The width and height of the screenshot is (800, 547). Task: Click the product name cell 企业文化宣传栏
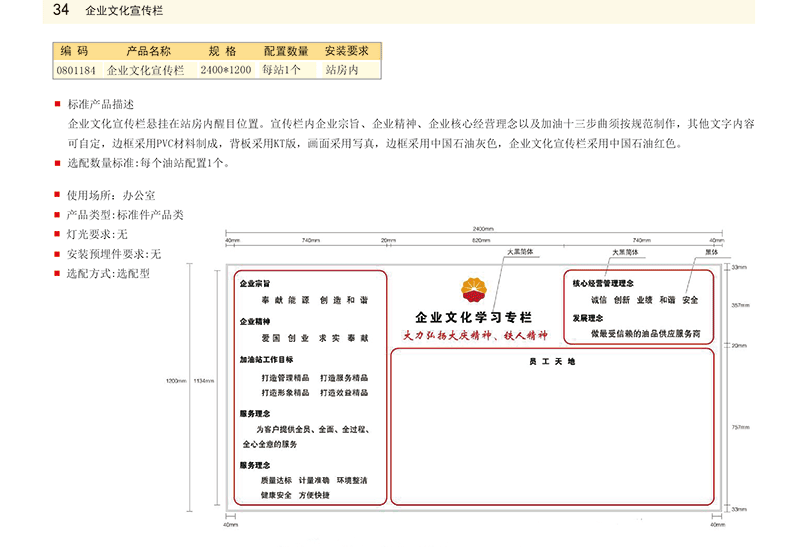point(145,70)
